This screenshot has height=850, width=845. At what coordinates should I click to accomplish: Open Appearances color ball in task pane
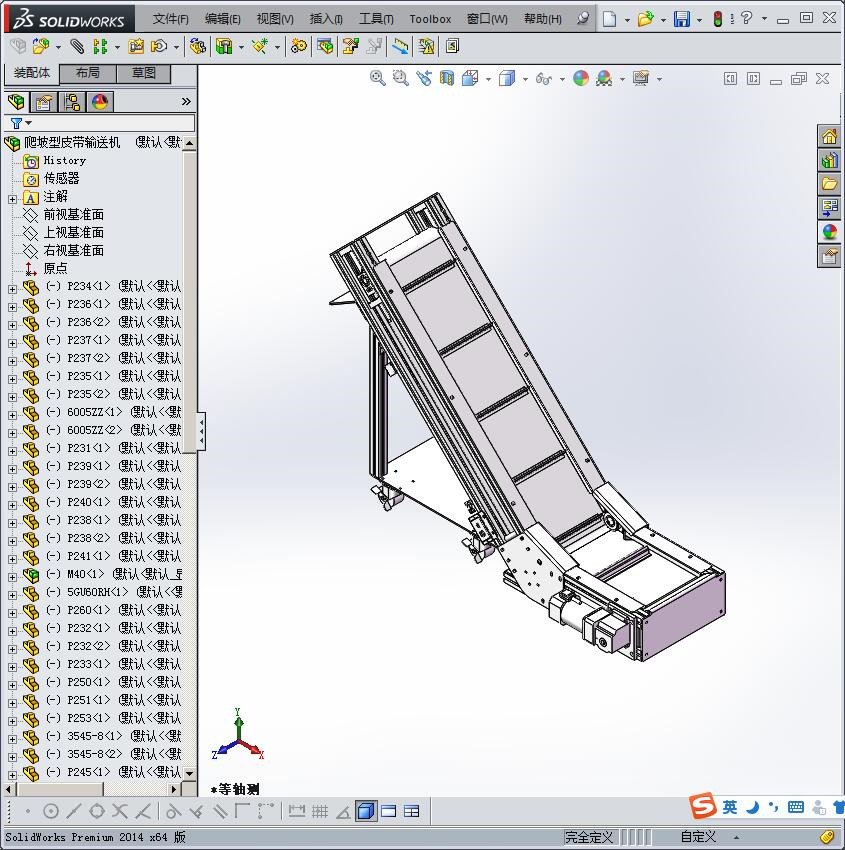click(829, 232)
